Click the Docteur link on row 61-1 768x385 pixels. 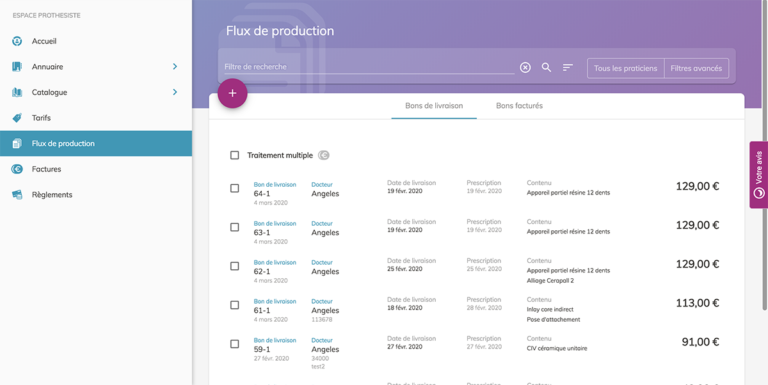point(322,301)
